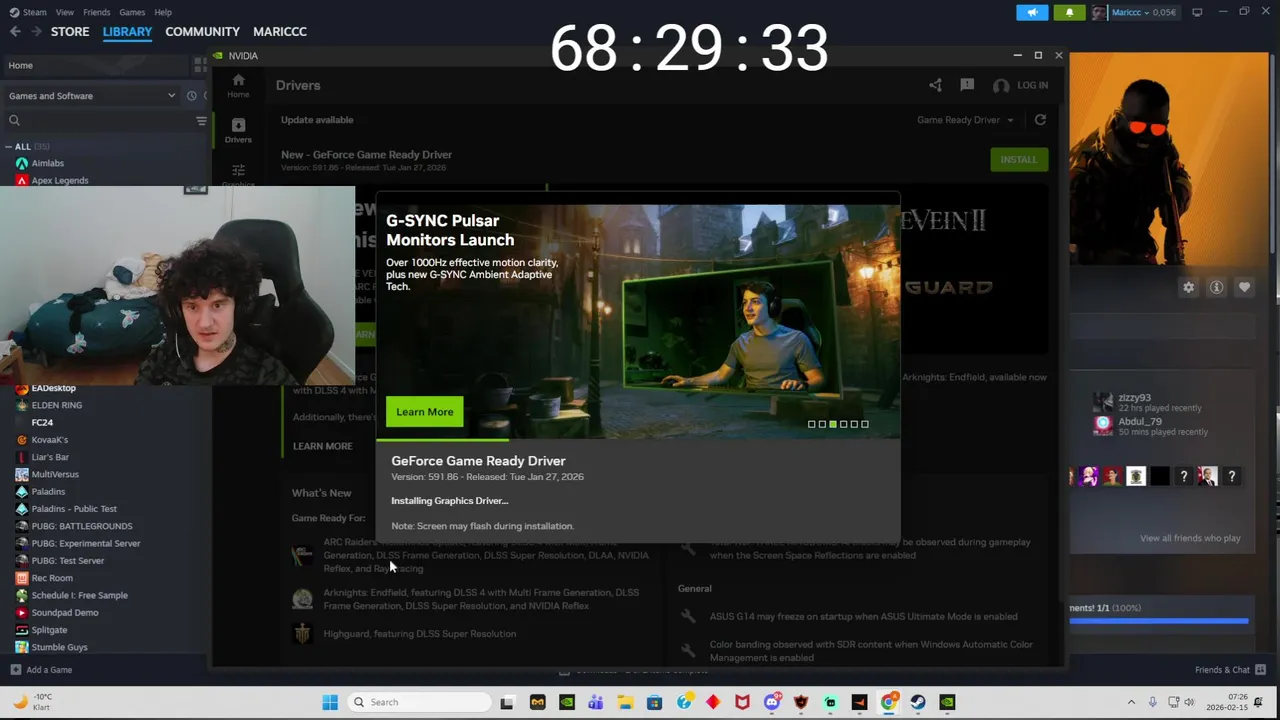This screenshot has height=720, width=1280.
Task: Open the Steam STORE tab
Action: pyautogui.click(x=70, y=32)
